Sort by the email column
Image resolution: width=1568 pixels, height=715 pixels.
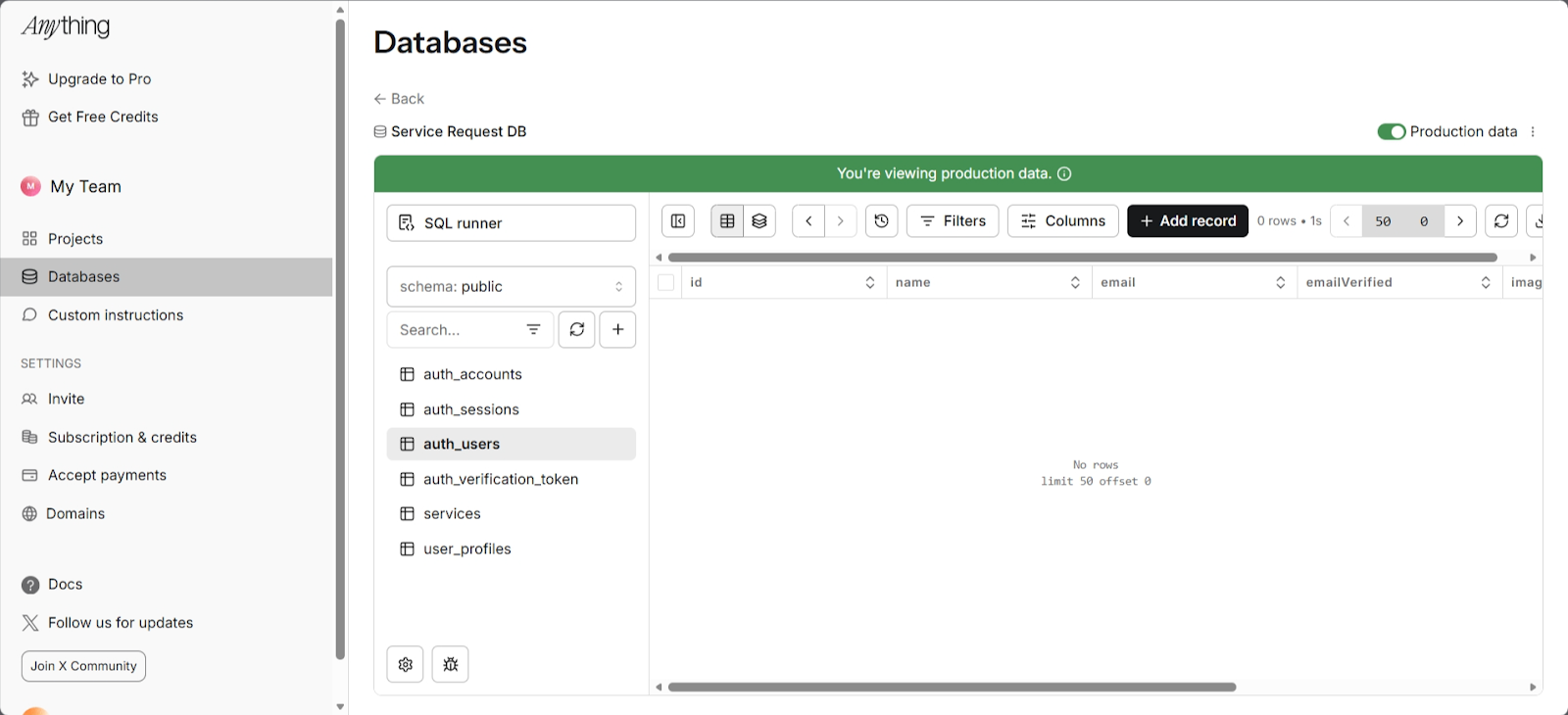click(1280, 283)
